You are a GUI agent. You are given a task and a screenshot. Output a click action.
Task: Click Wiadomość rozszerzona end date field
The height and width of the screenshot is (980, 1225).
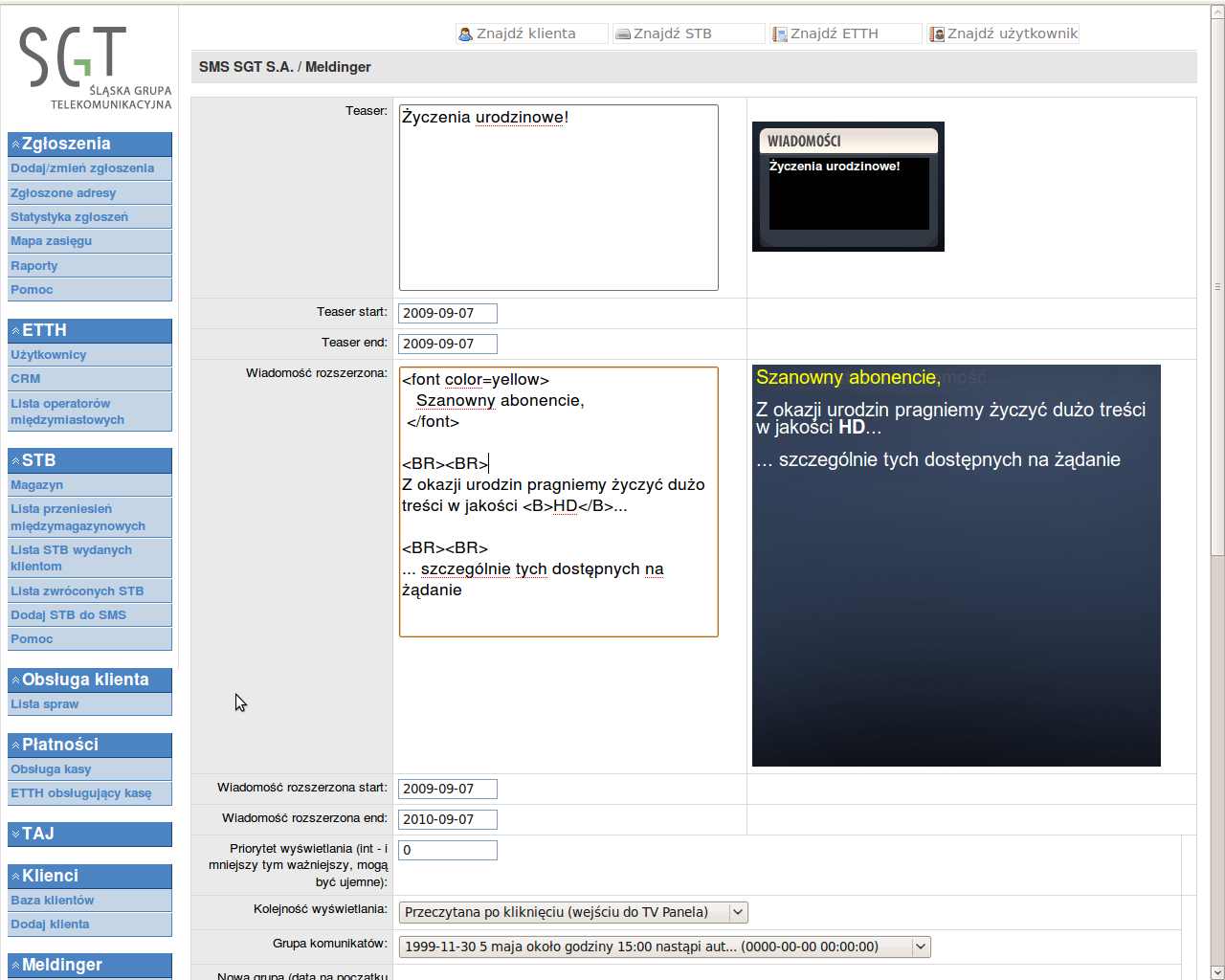[x=448, y=819]
